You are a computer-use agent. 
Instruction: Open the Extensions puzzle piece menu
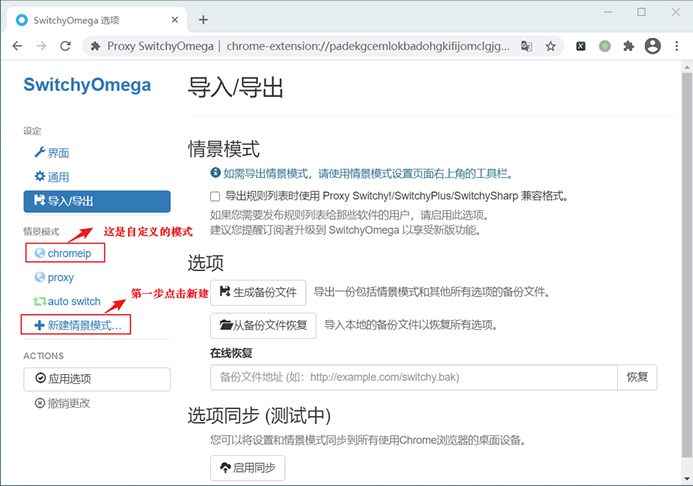coord(629,46)
